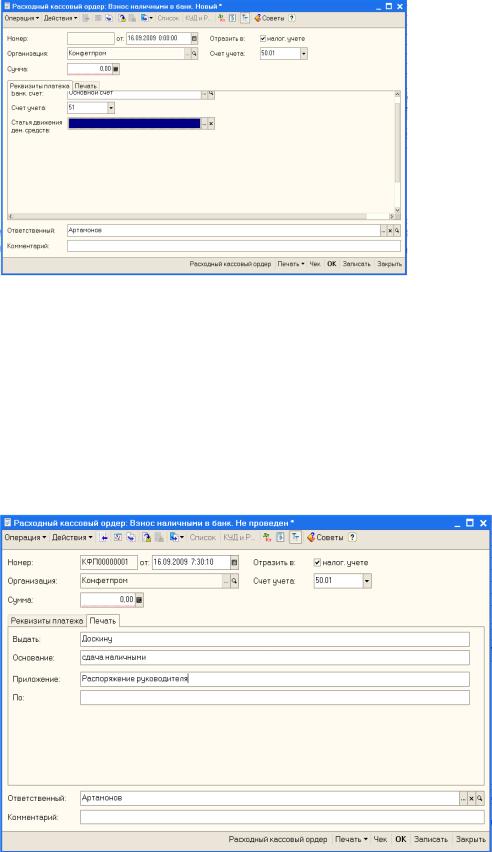Clear the Ответственный field in the bottom window
Screen dimensions: 492x852
[x=472, y=799]
